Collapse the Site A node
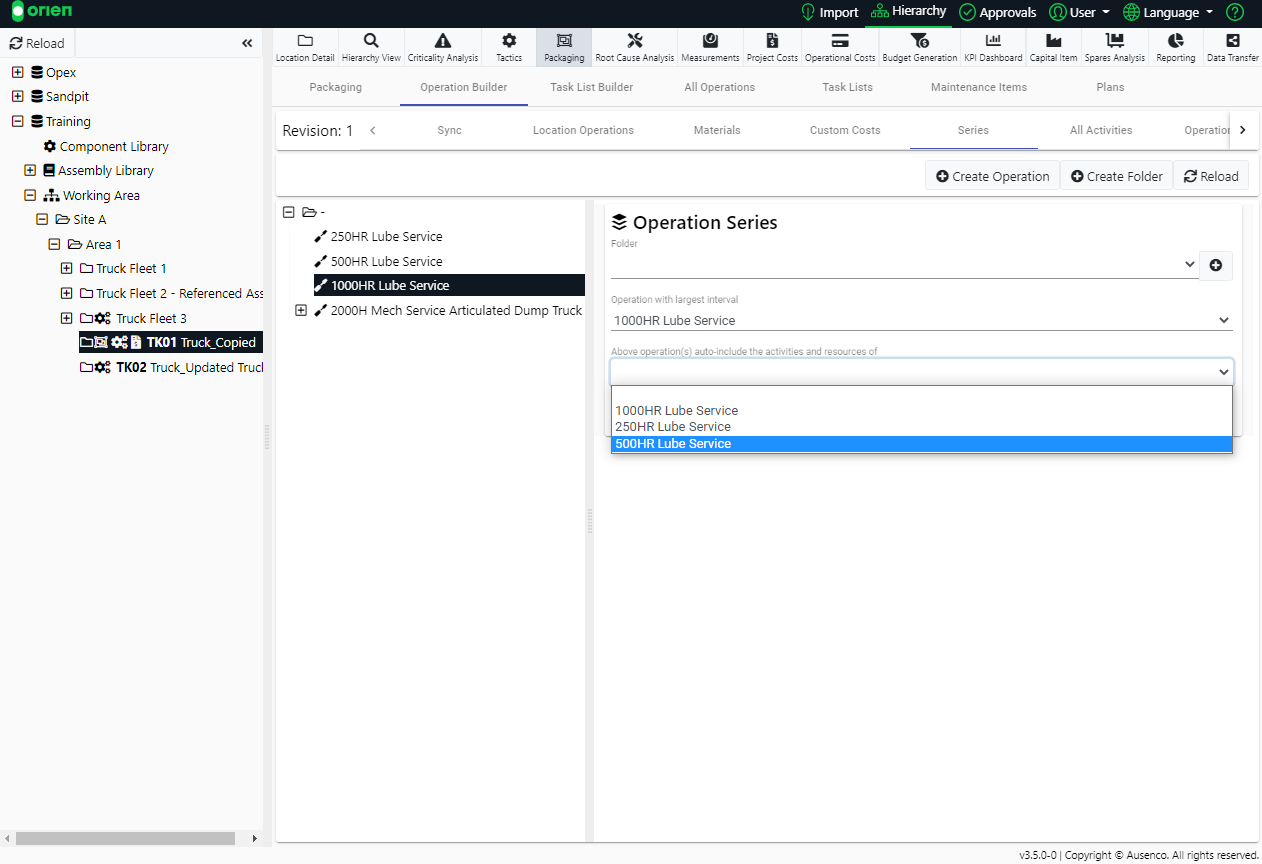 point(42,219)
